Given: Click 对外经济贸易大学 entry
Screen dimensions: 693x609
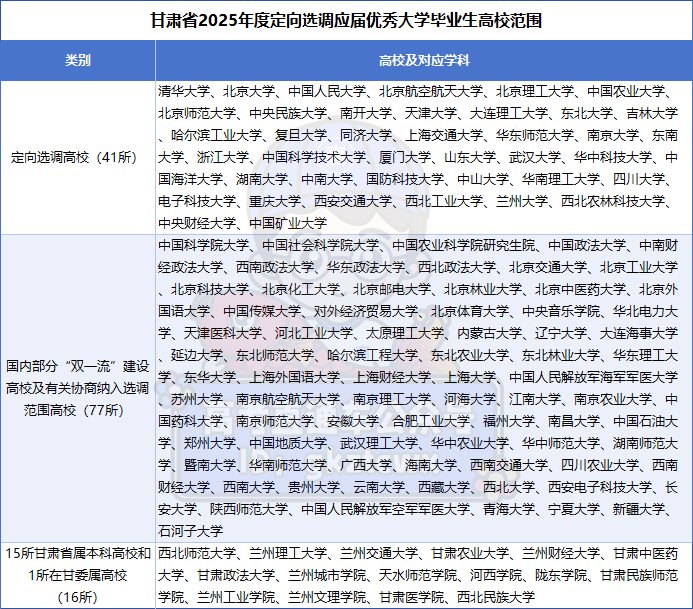Looking at the screenshot, I should pyautogui.click(x=366, y=312).
